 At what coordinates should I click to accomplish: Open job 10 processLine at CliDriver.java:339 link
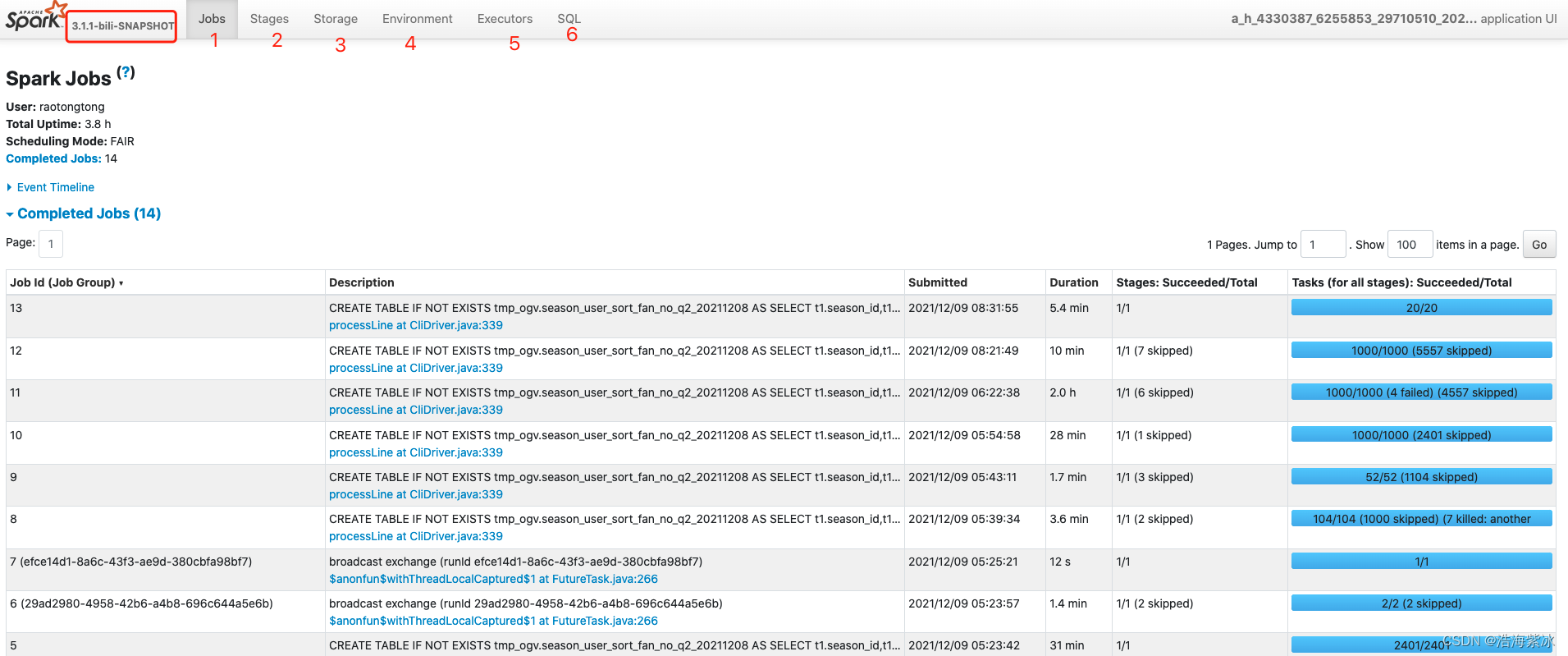[416, 452]
